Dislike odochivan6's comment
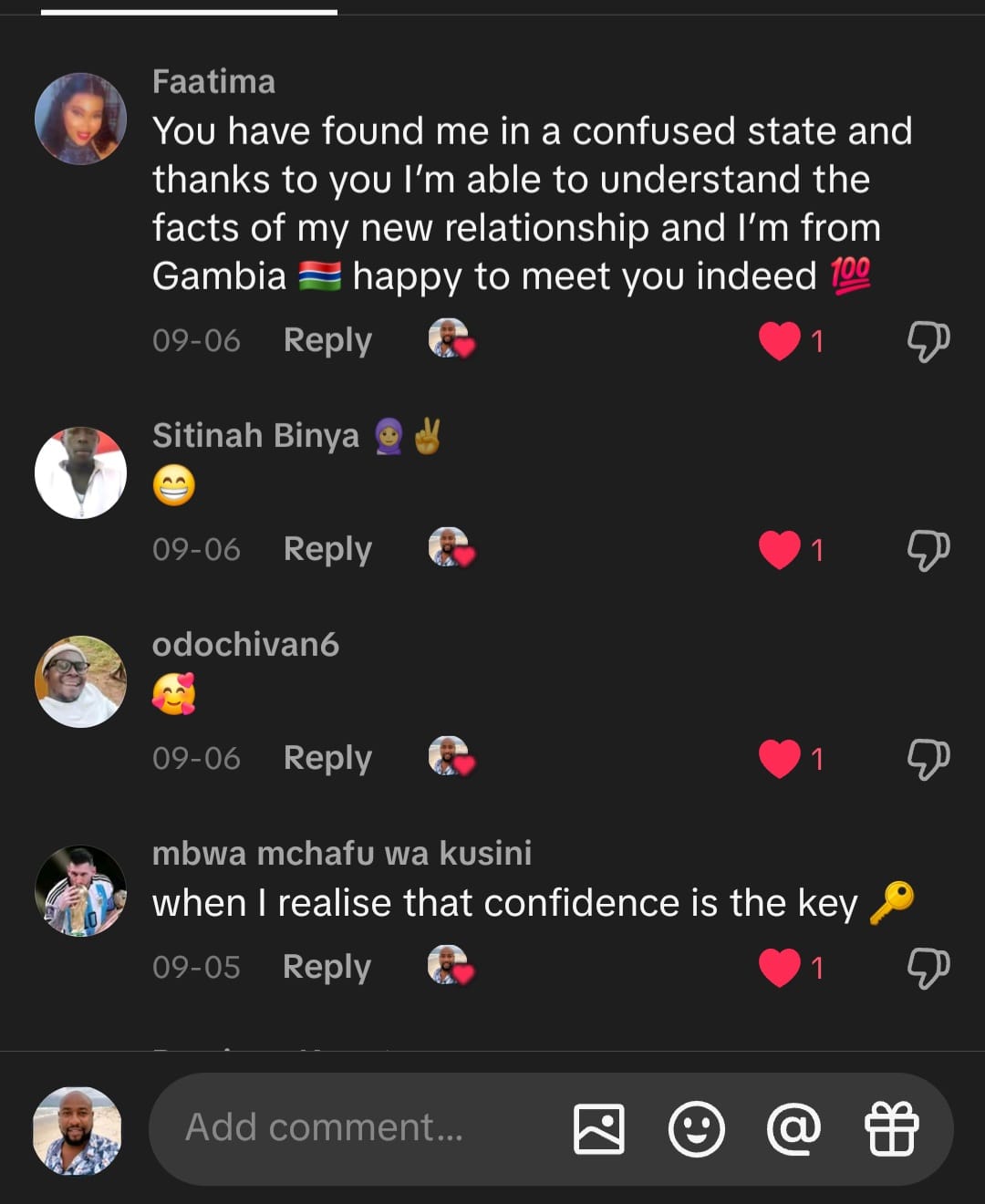Image resolution: width=985 pixels, height=1204 pixels. pos(928,759)
